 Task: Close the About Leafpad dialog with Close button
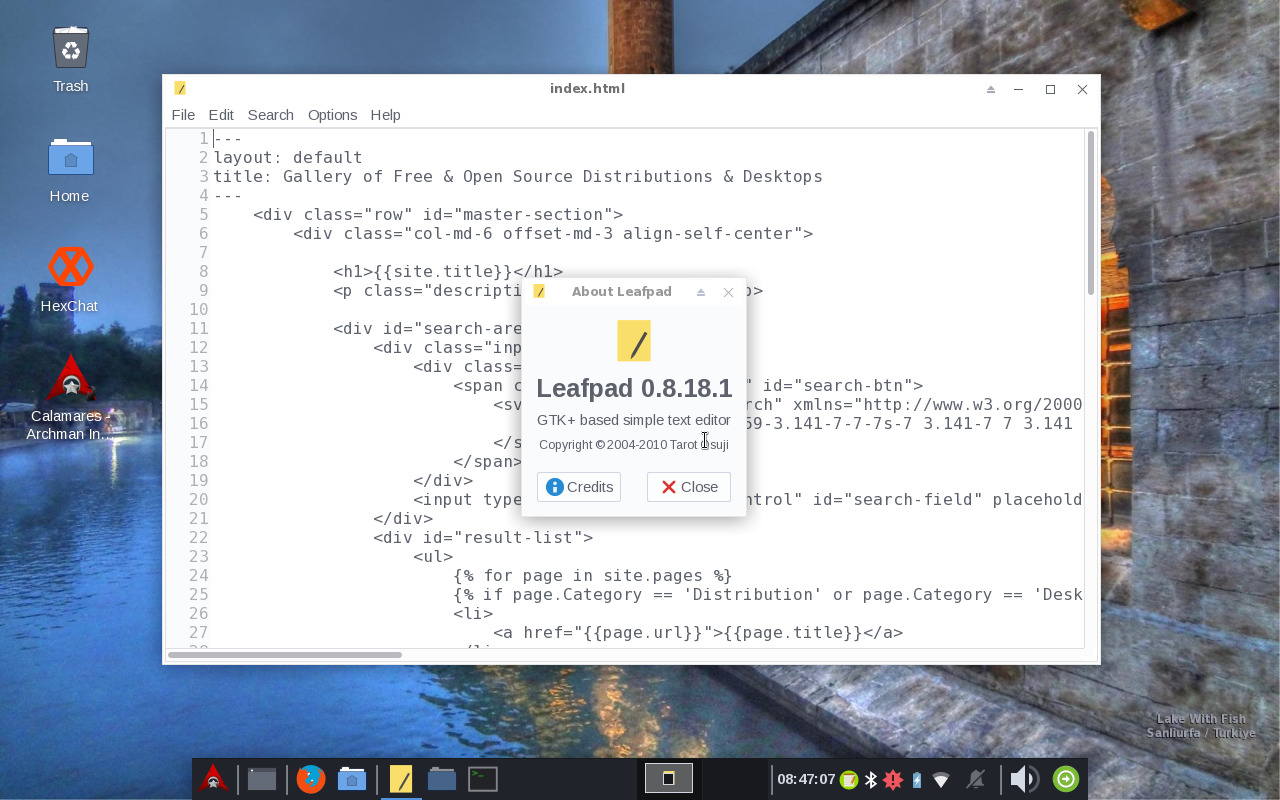point(688,487)
